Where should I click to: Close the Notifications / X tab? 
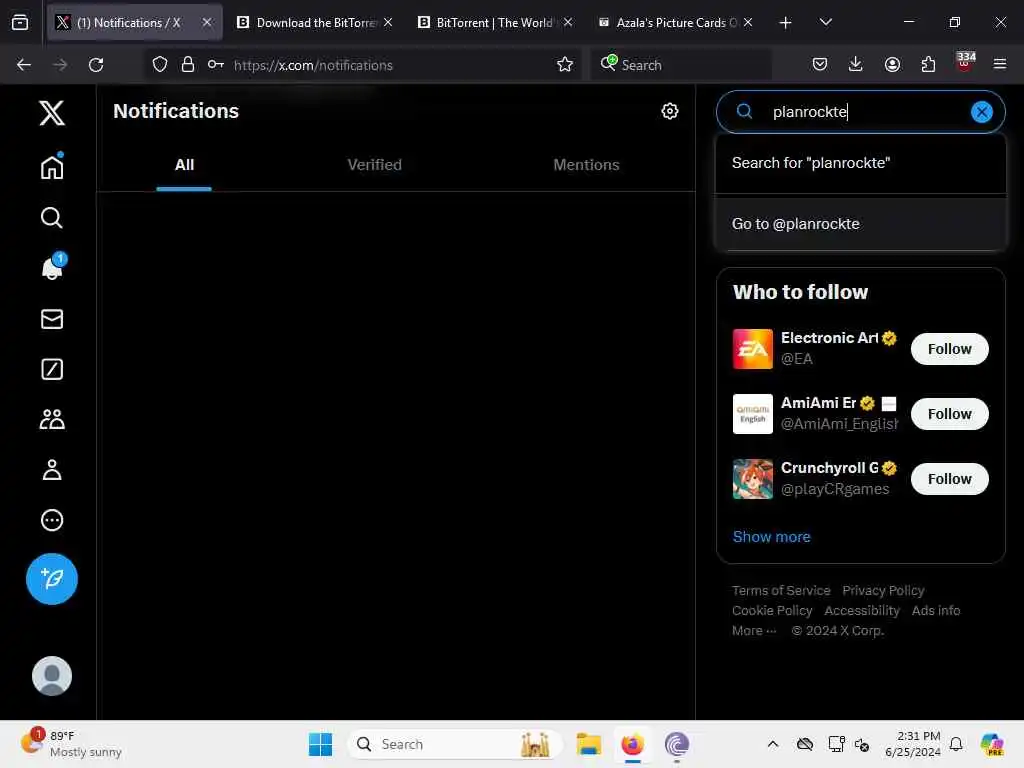pos(207,22)
